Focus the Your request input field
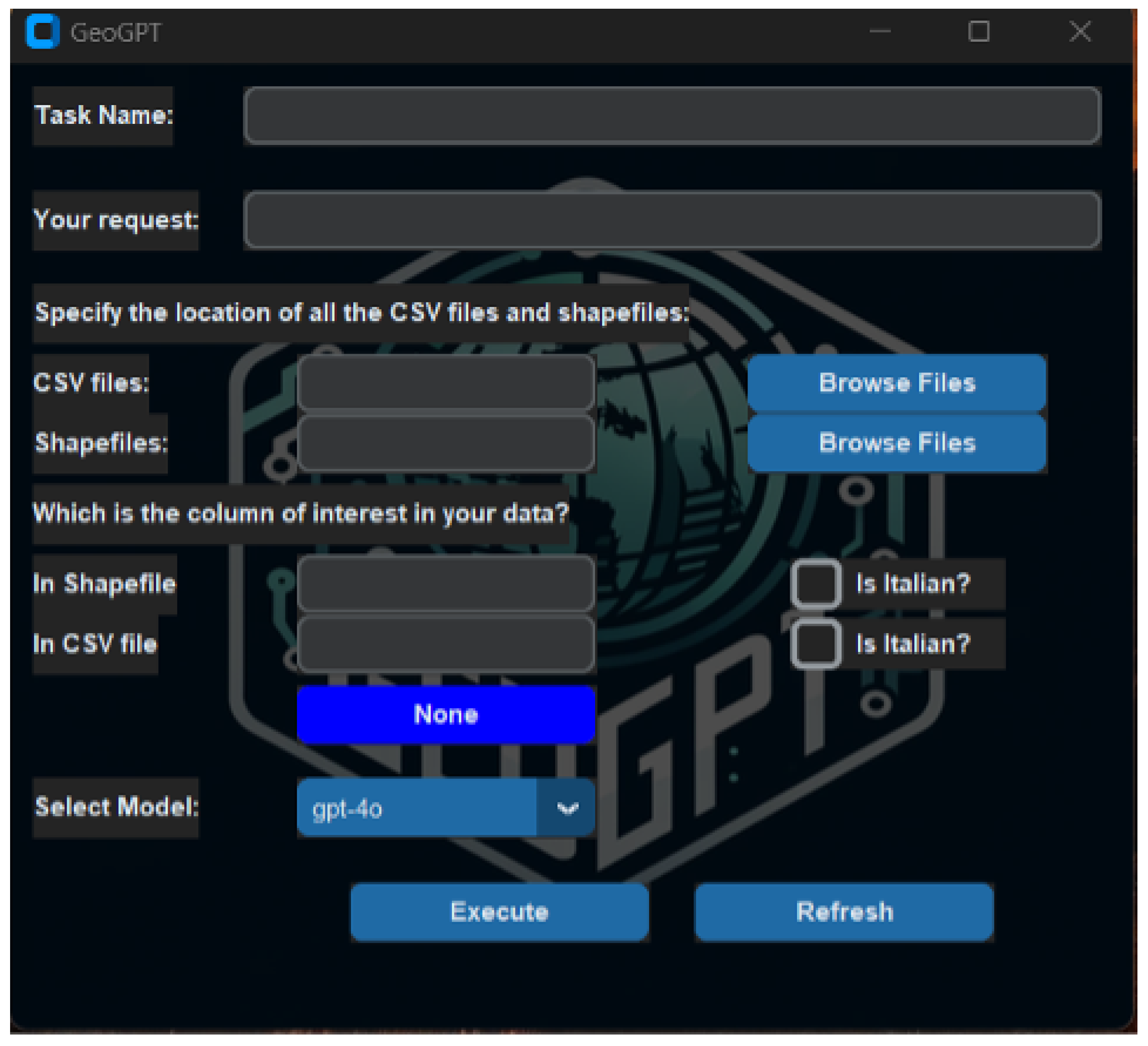Screen dimensions: 1148x1046 click(672, 219)
